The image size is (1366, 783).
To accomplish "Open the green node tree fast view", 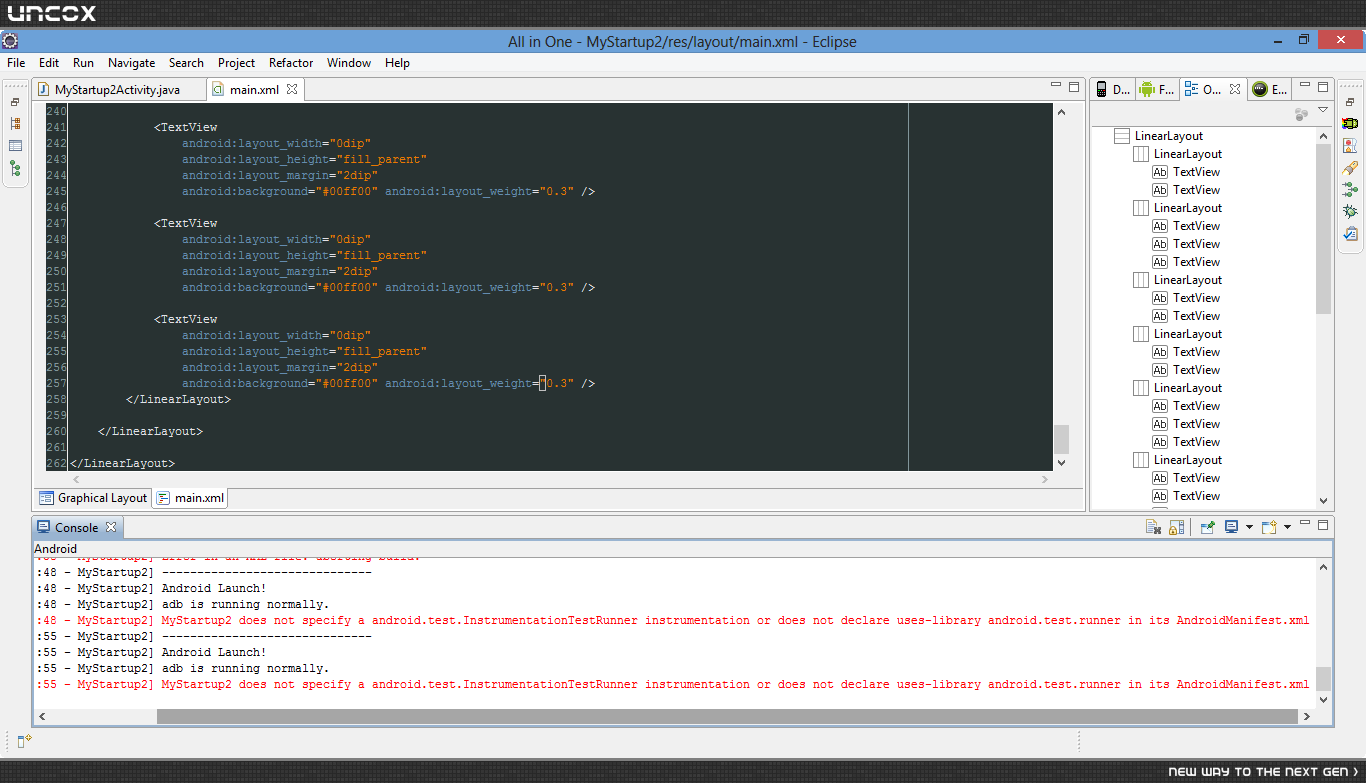I will pos(15,169).
